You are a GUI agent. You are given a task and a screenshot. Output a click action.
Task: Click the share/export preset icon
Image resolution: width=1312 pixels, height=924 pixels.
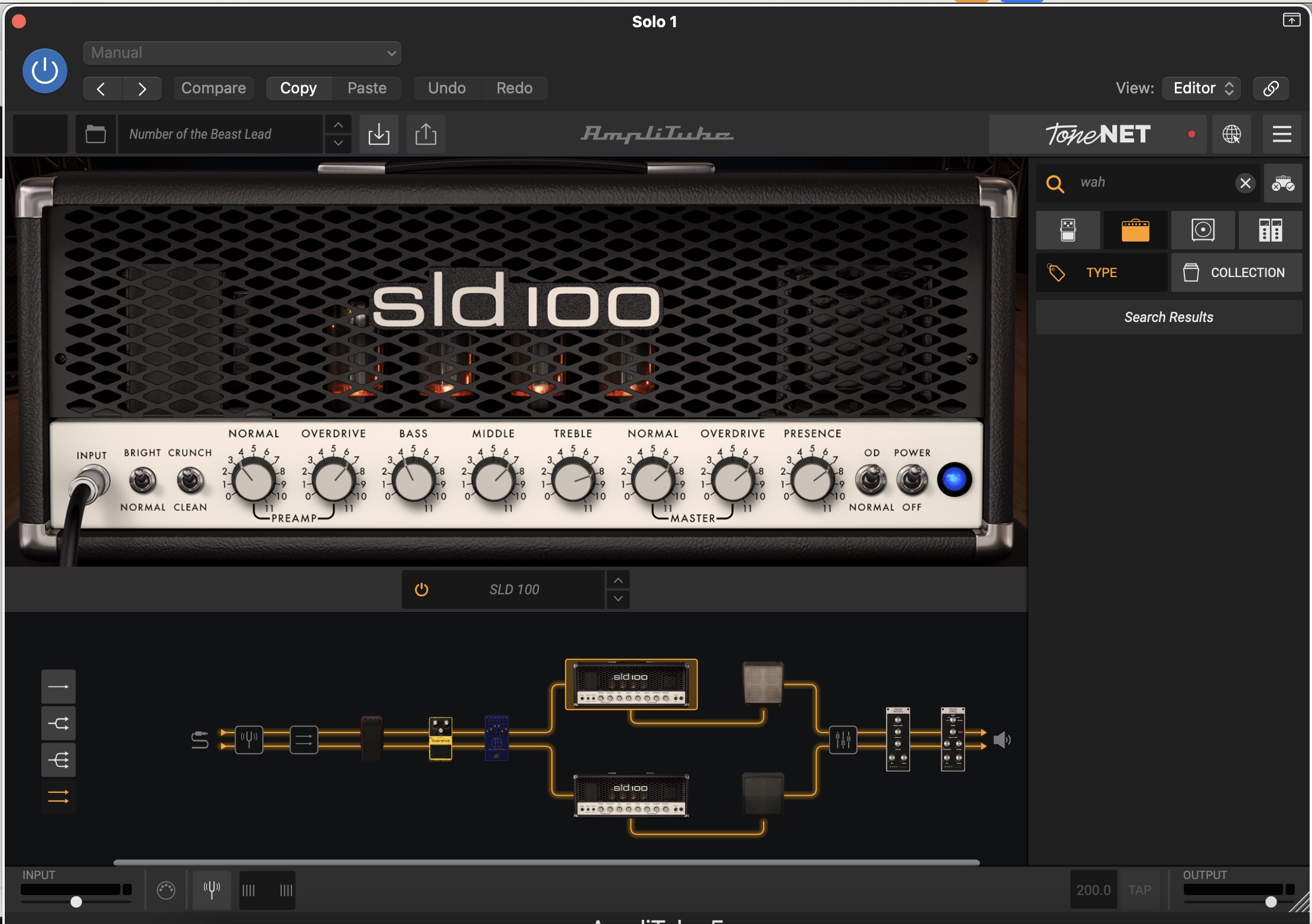coord(426,134)
